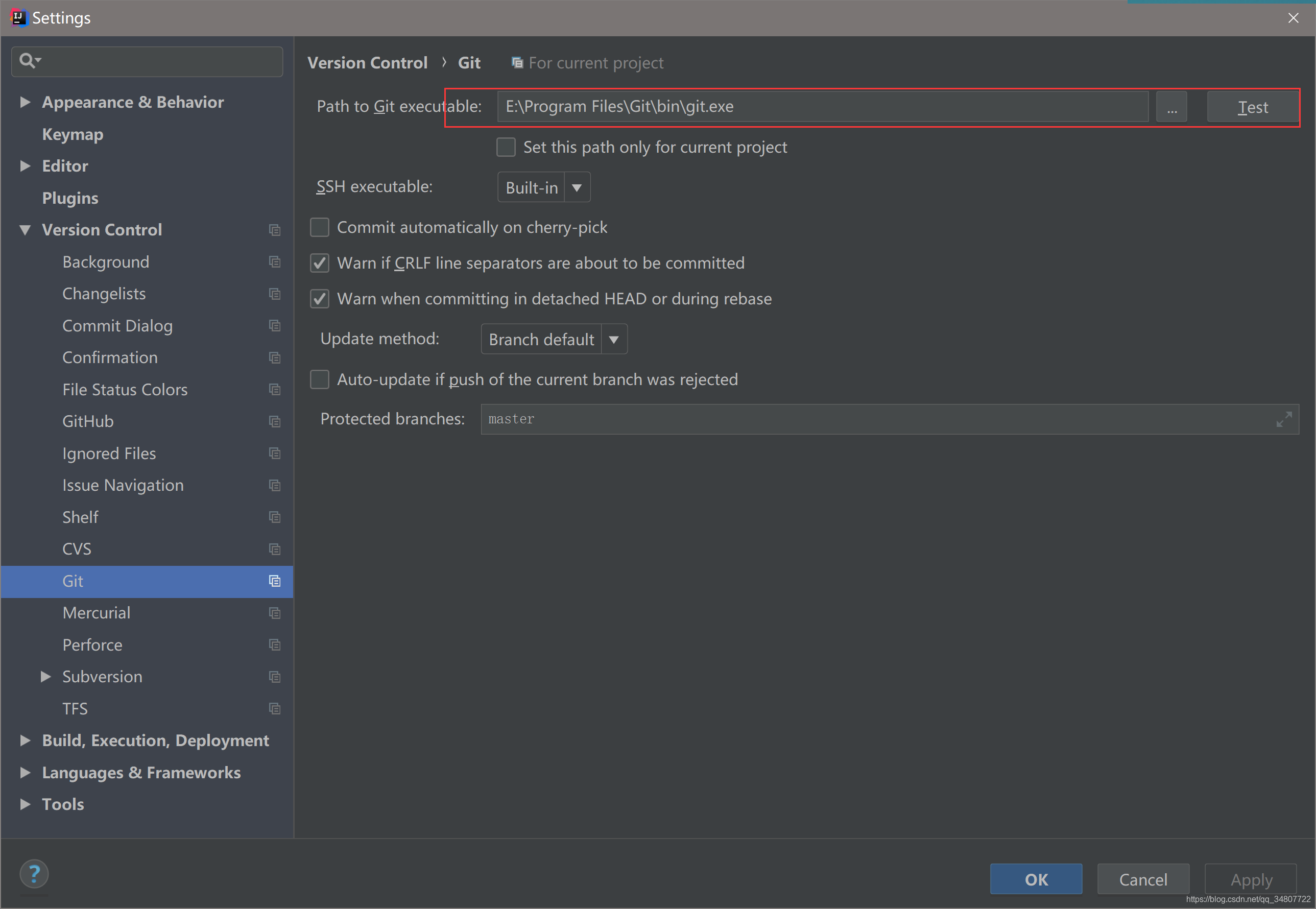
Task: Expand the Appearance & Behavior section
Action: pyautogui.click(x=25, y=102)
